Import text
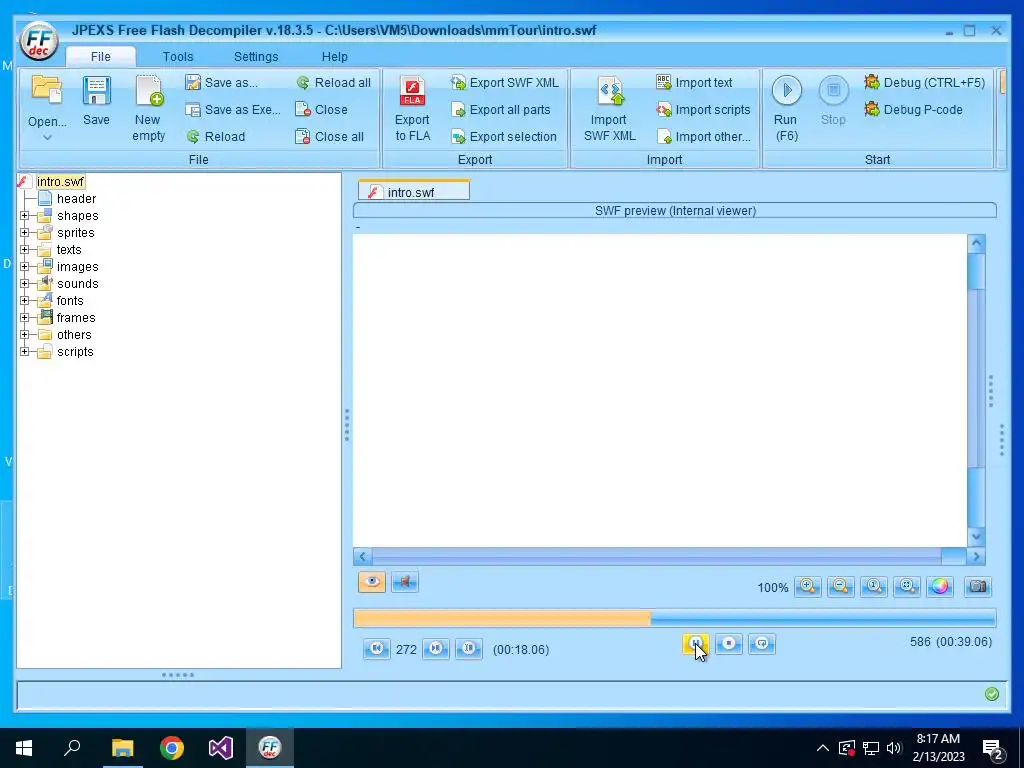The width and height of the screenshot is (1024, 768). 694,82
